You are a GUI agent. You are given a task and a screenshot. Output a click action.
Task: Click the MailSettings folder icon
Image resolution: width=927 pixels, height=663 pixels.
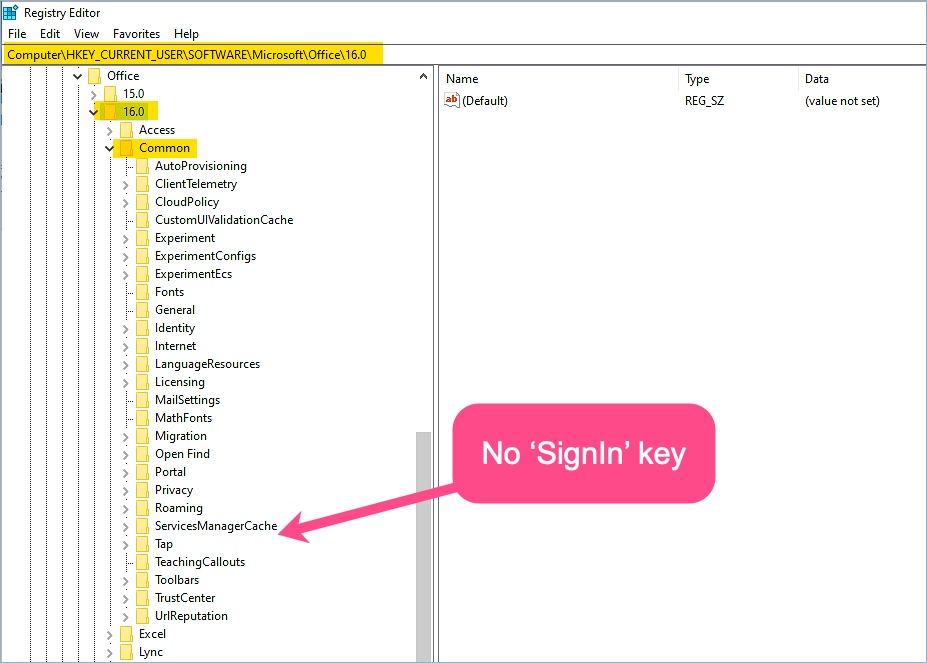point(142,400)
